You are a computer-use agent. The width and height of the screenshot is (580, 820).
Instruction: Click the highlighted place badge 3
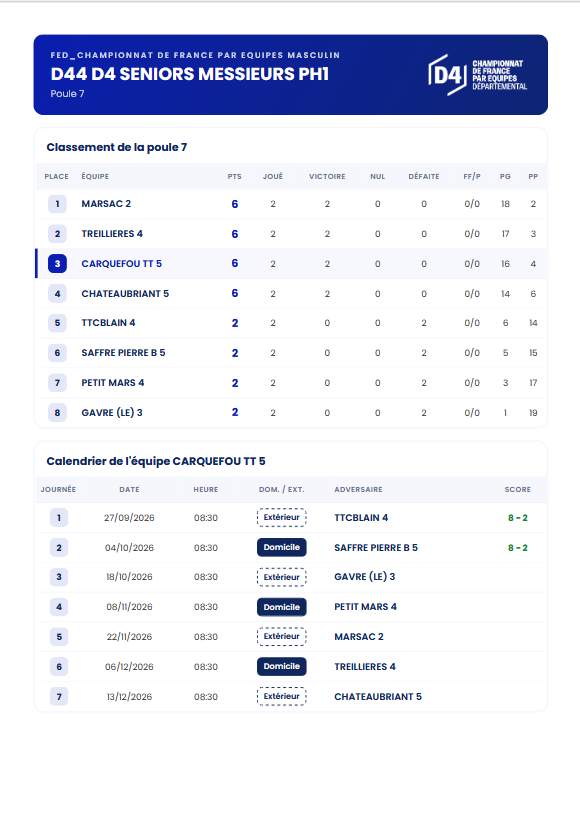coord(58,264)
